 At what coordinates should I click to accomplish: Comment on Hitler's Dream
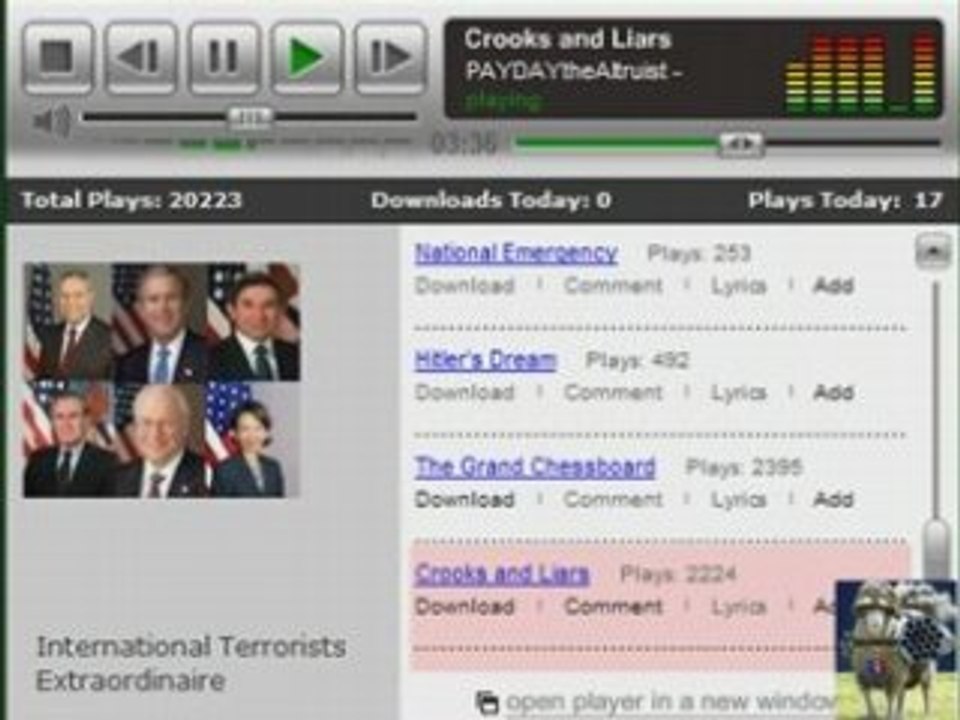(613, 392)
